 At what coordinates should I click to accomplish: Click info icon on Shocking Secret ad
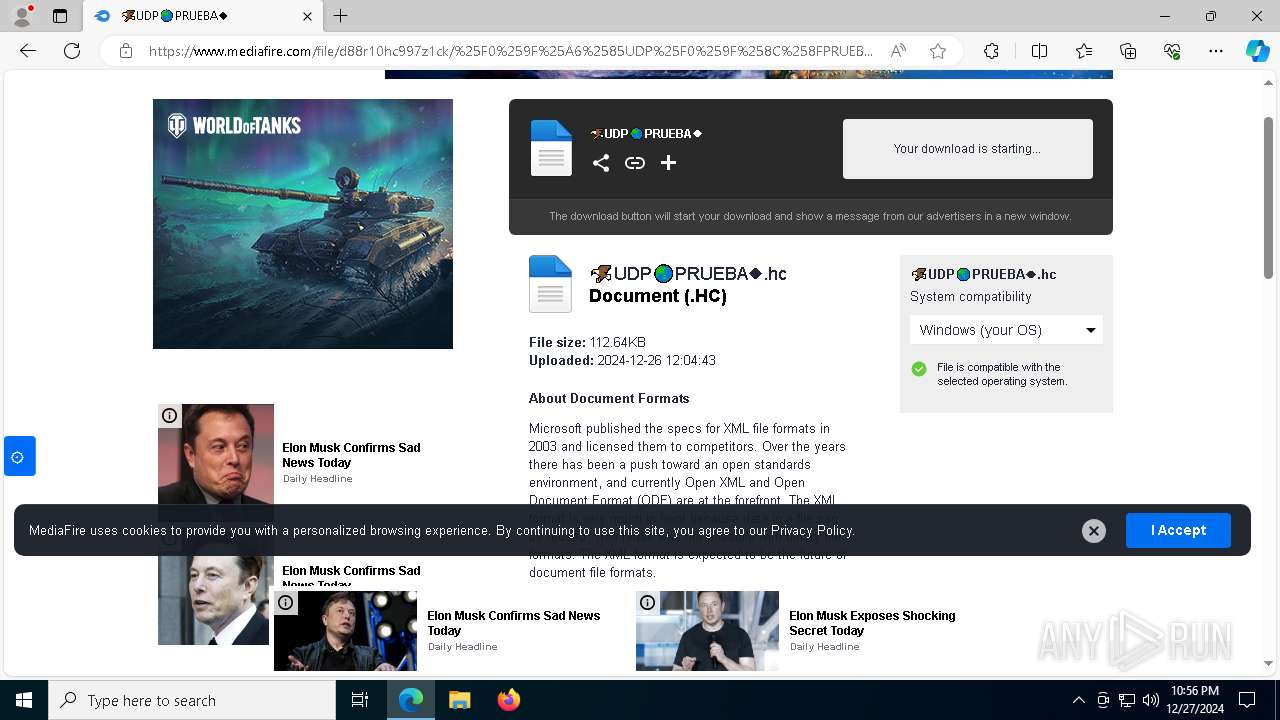(x=647, y=602)
